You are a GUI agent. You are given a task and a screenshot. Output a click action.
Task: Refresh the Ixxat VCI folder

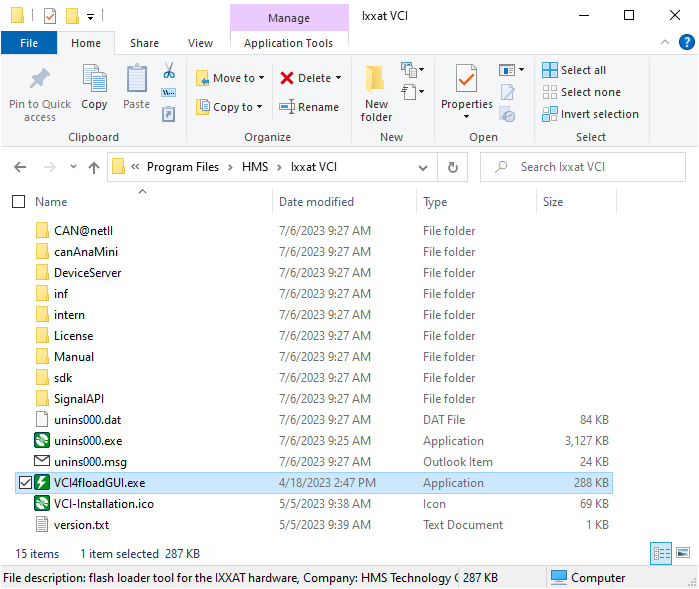(x=452, y=167)
